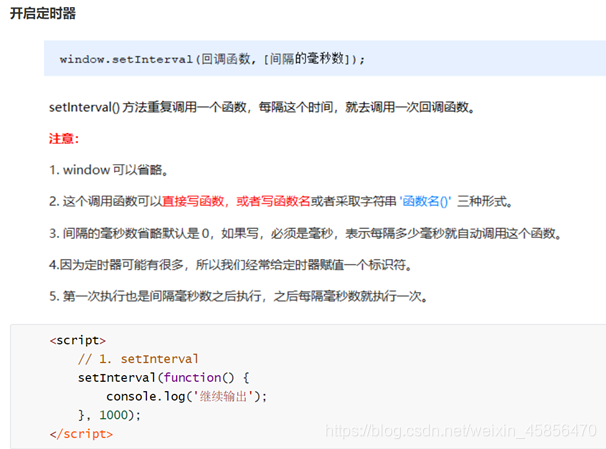Click the console.log('继续输出') line
The width and height of the screenshot is (606, 449).
coord(186,396)
